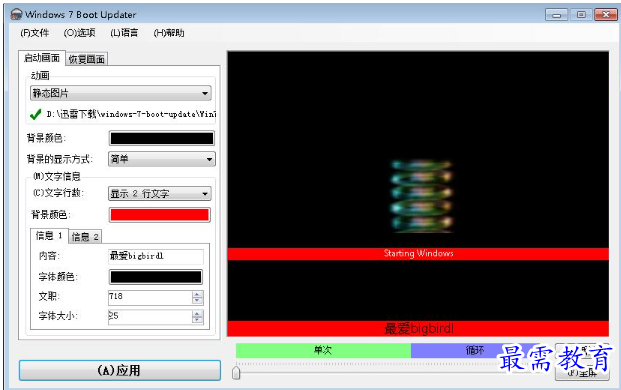Click the 最爱bigbirdl text bar in preview

pos(418,329)
